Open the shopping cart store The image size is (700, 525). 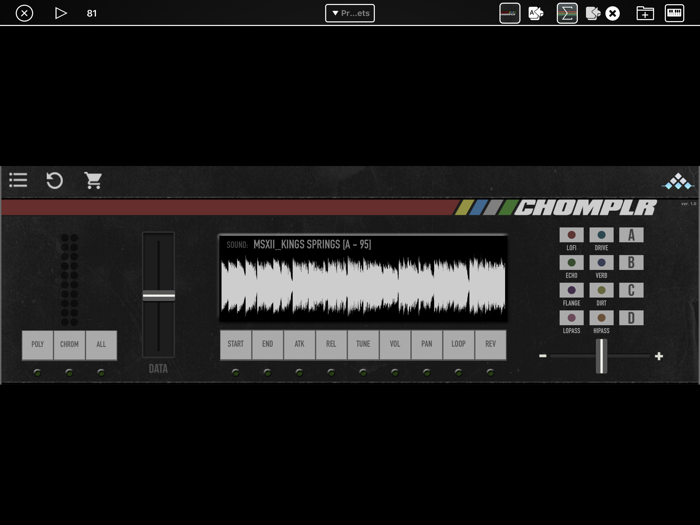[93, 180]
